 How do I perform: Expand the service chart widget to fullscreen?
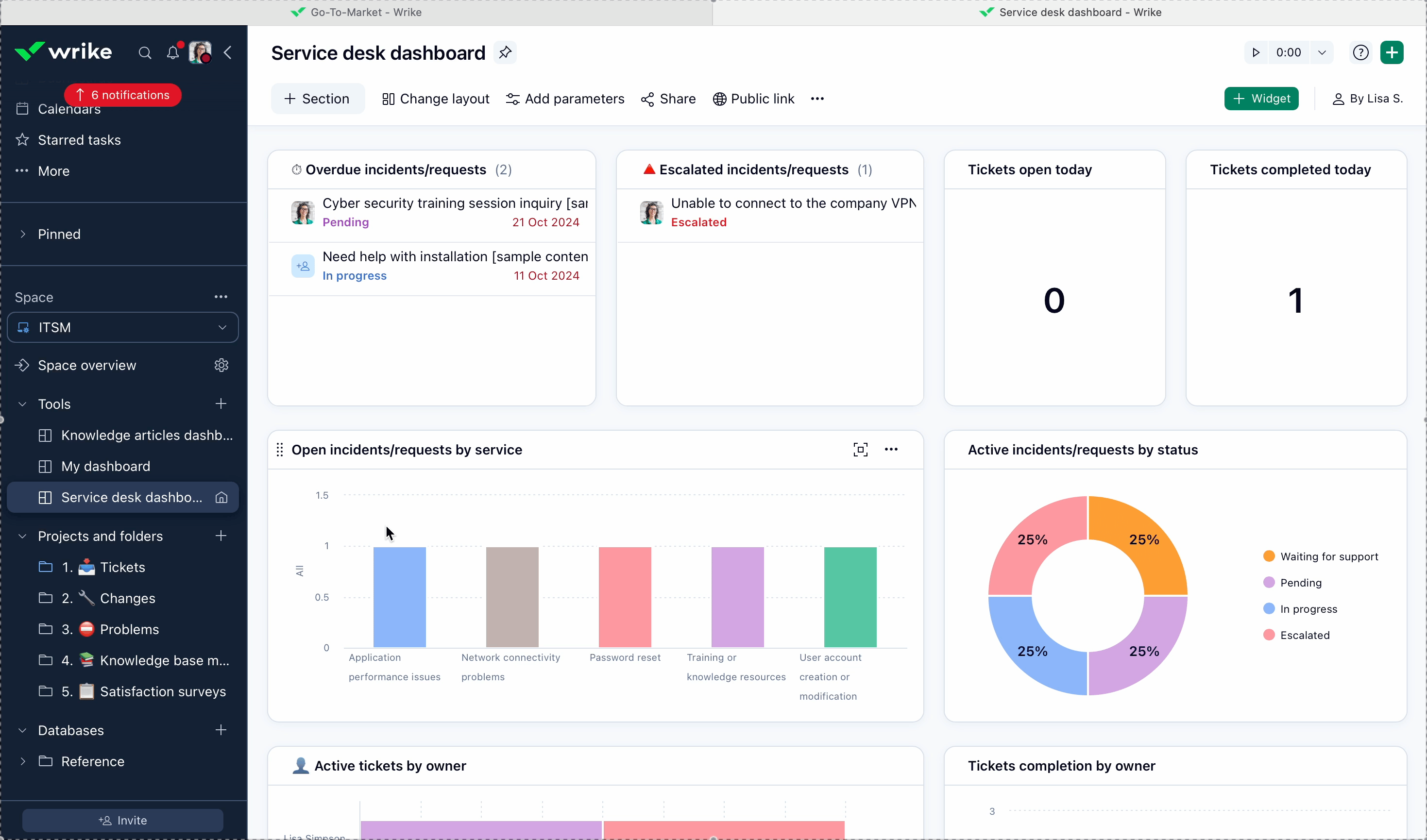point(860,450)
